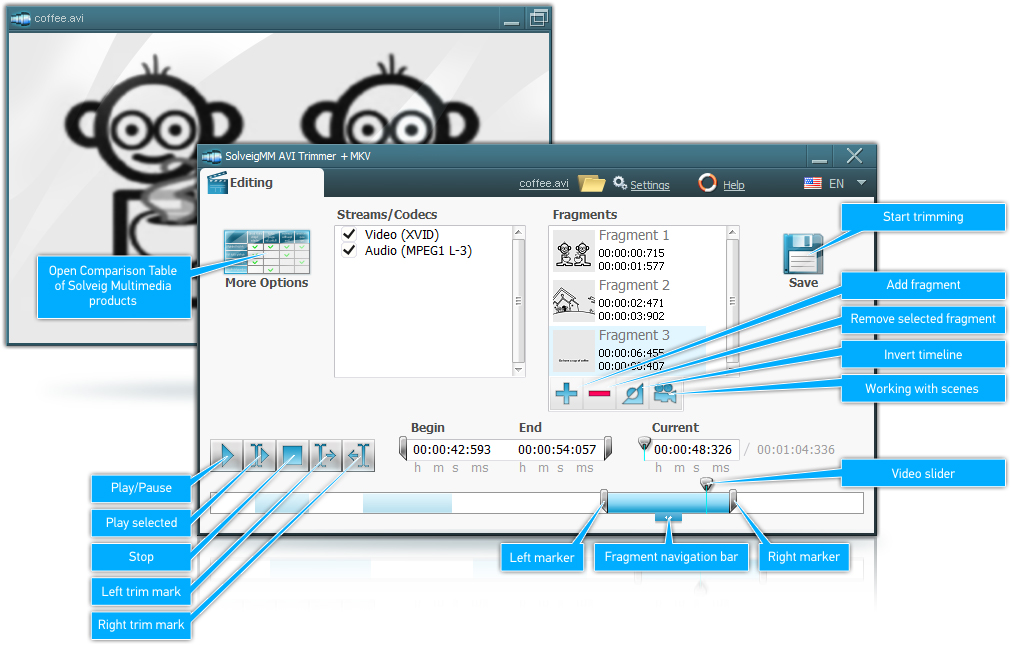Minimize the coffee.avi preview window
This screenshot has width=1011, height=645.
[x=511, y=19]
